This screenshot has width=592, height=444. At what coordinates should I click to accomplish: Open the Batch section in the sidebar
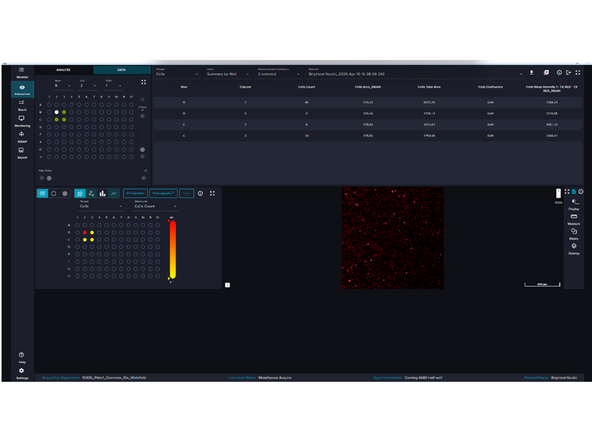coord(22,105)
